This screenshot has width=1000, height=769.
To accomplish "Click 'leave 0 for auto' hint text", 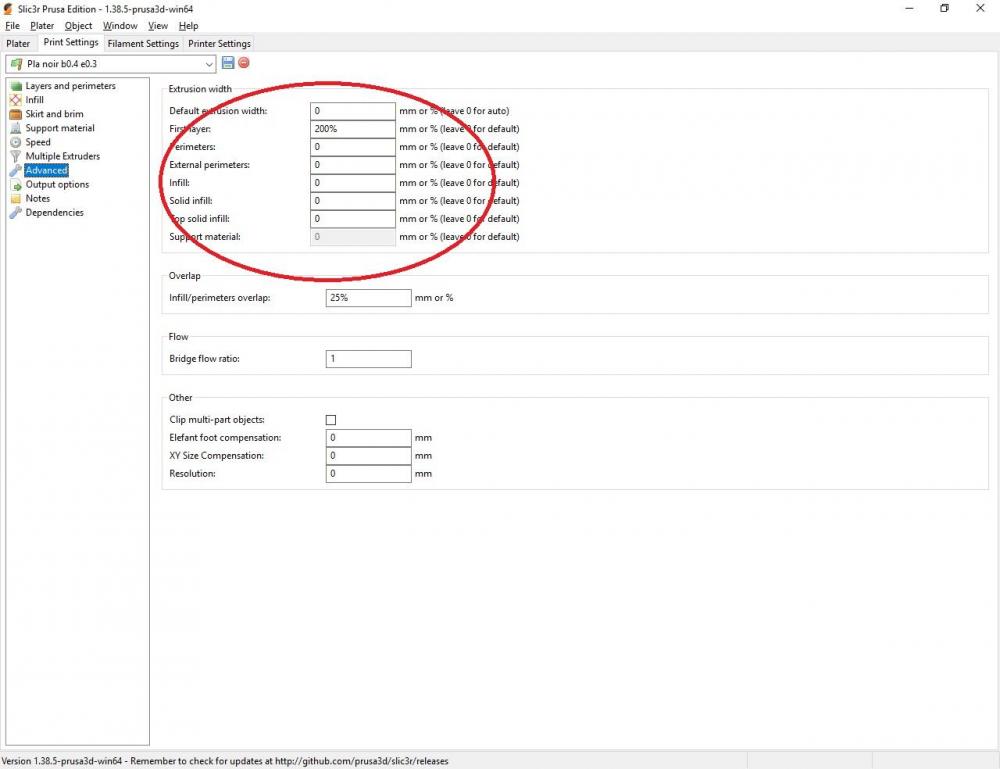I will (475, 111).
